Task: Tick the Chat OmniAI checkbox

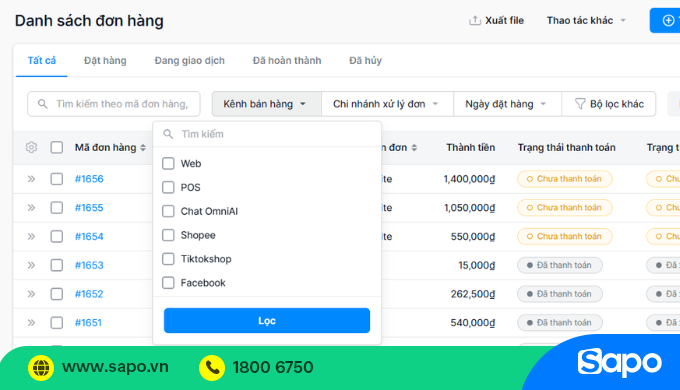Action: coord(168,211)
